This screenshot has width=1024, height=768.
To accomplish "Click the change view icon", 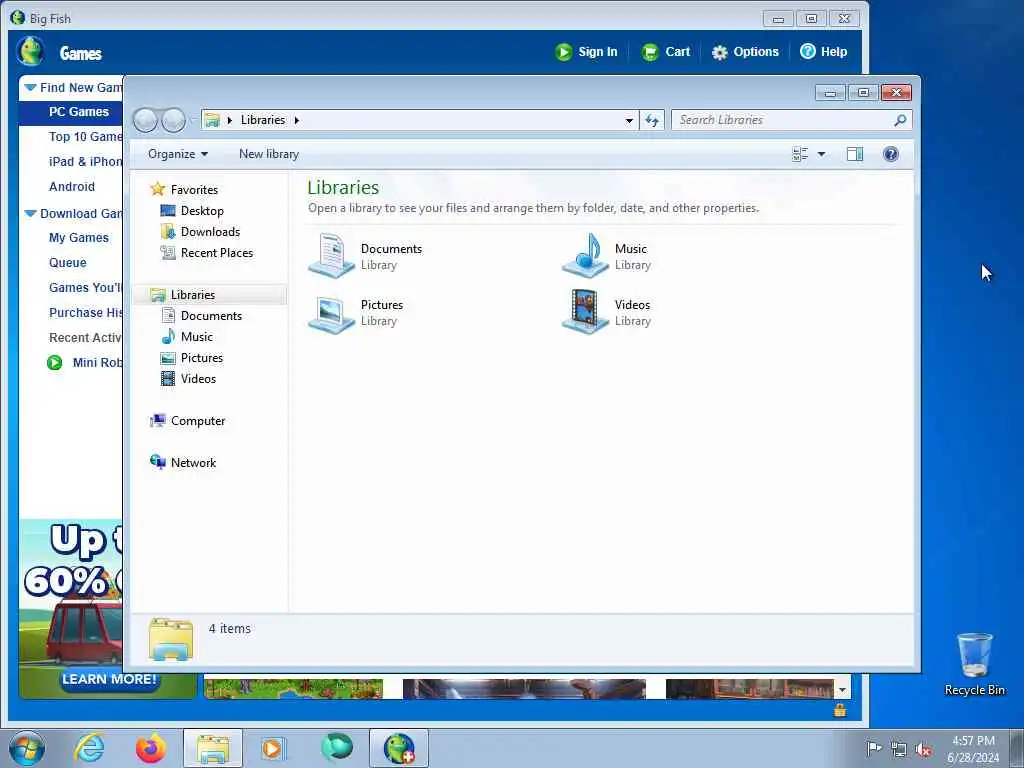I will (x=800, y=154).
